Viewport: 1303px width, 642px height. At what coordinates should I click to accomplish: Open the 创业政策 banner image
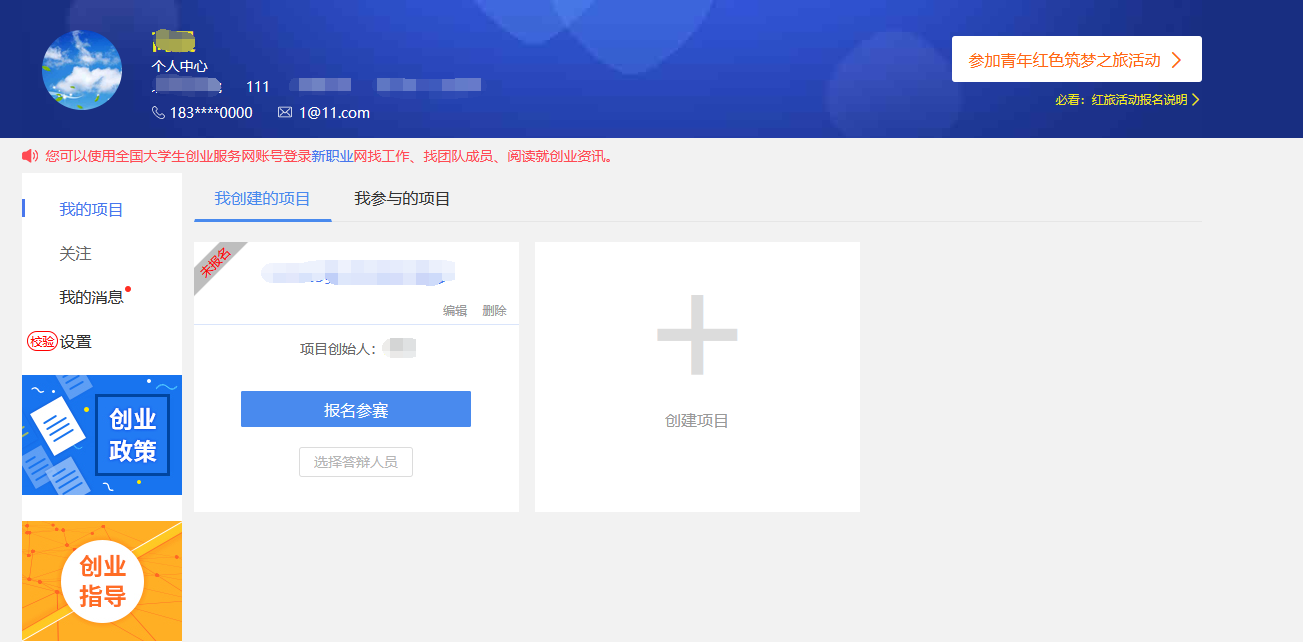coord(102,435)
